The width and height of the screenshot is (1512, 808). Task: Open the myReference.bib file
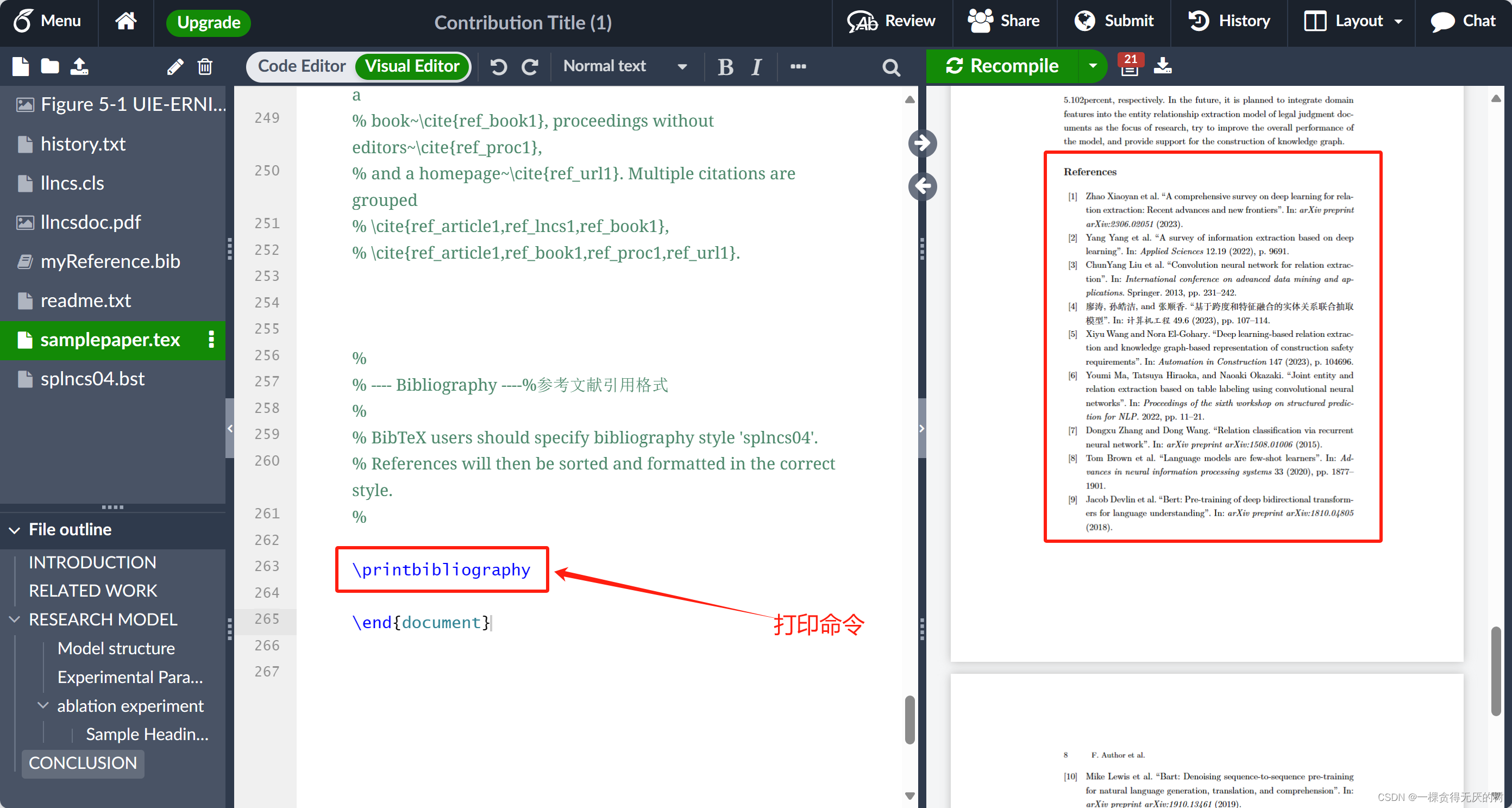coord(110,261)
